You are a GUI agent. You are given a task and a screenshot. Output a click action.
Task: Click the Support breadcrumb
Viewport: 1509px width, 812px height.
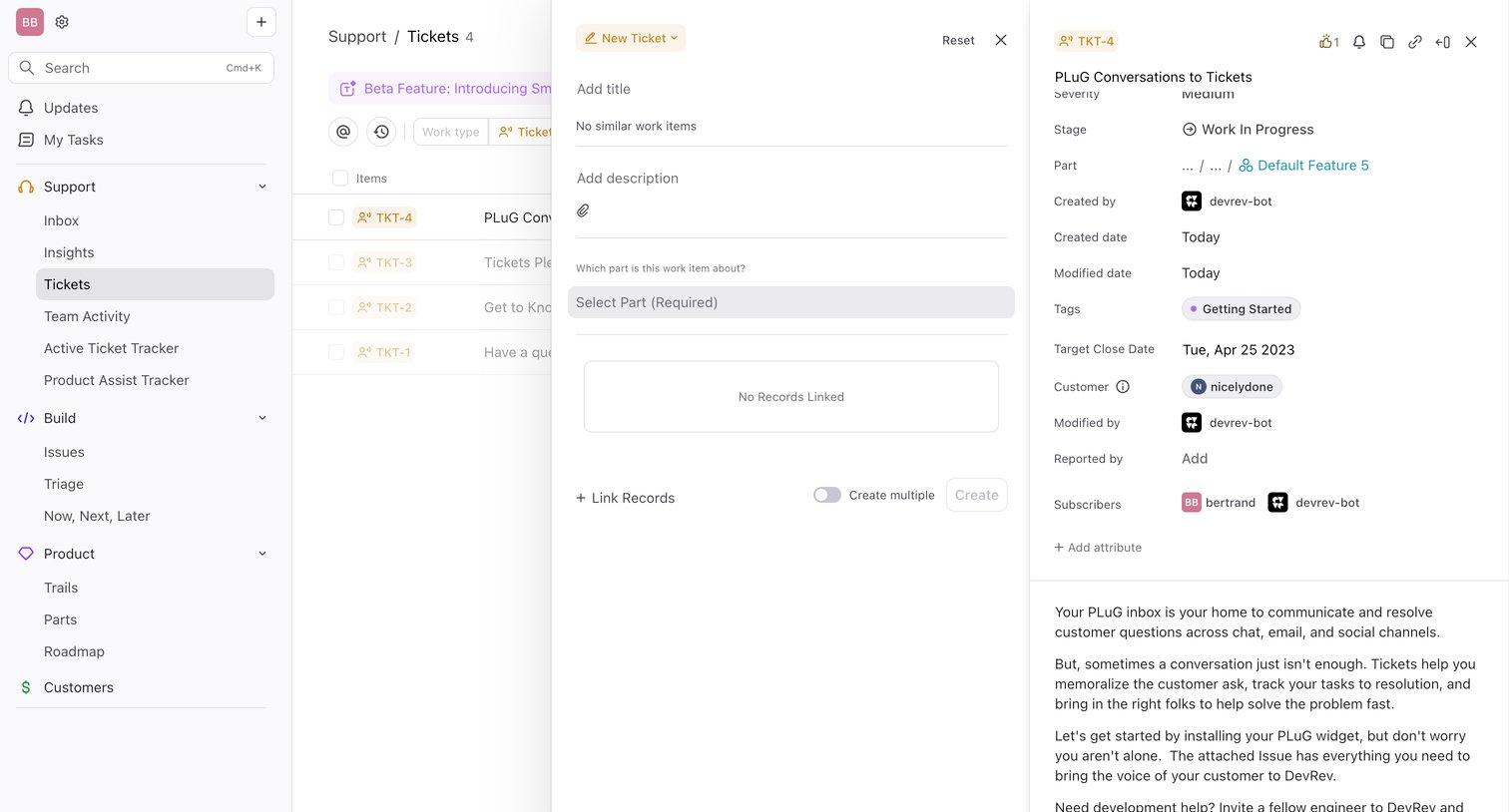(357, 37)
